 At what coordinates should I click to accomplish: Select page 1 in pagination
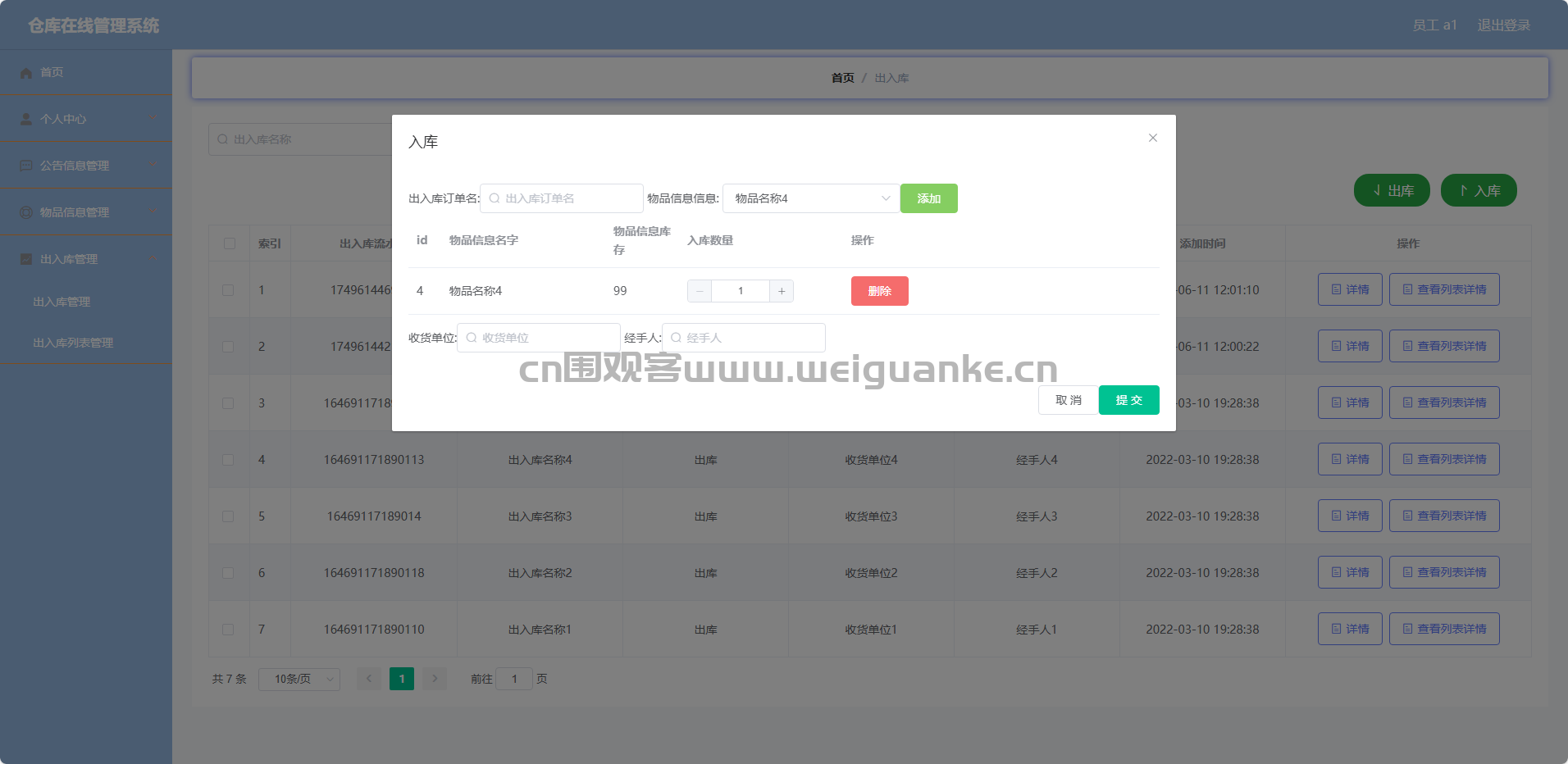tap(402, 679)
